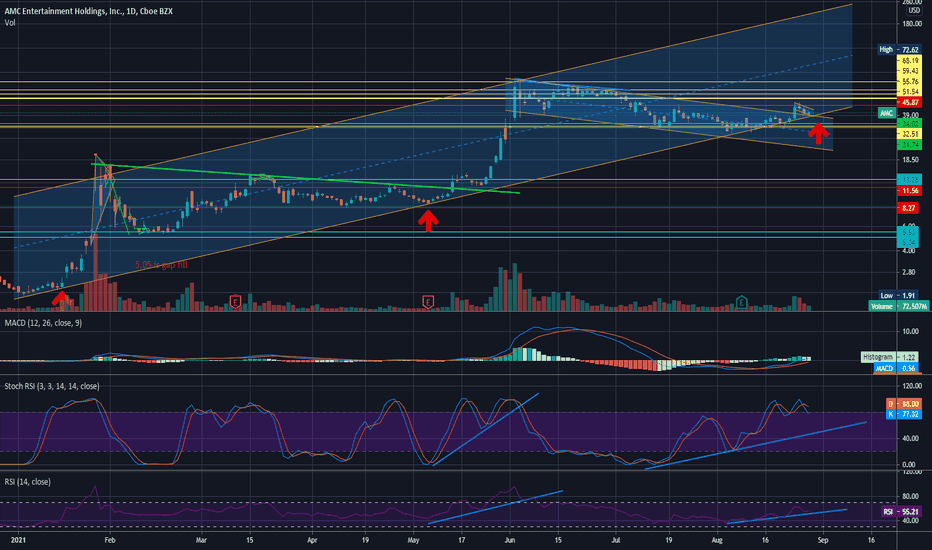932x550 pixels.
Task: Click the 10.00 value on MACD axis
Action: point(911,331)
